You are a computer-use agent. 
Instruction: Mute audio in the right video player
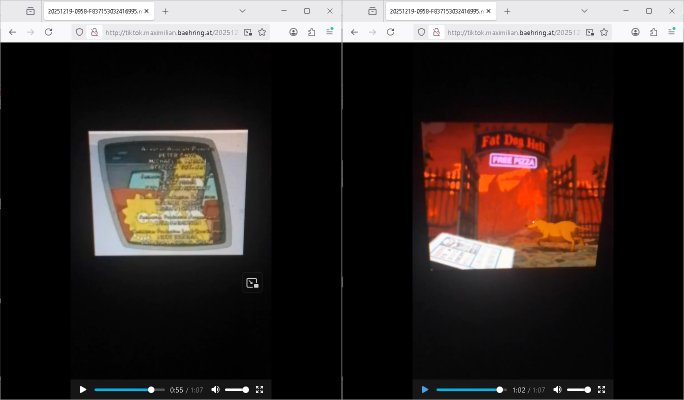tap(557, 389)
